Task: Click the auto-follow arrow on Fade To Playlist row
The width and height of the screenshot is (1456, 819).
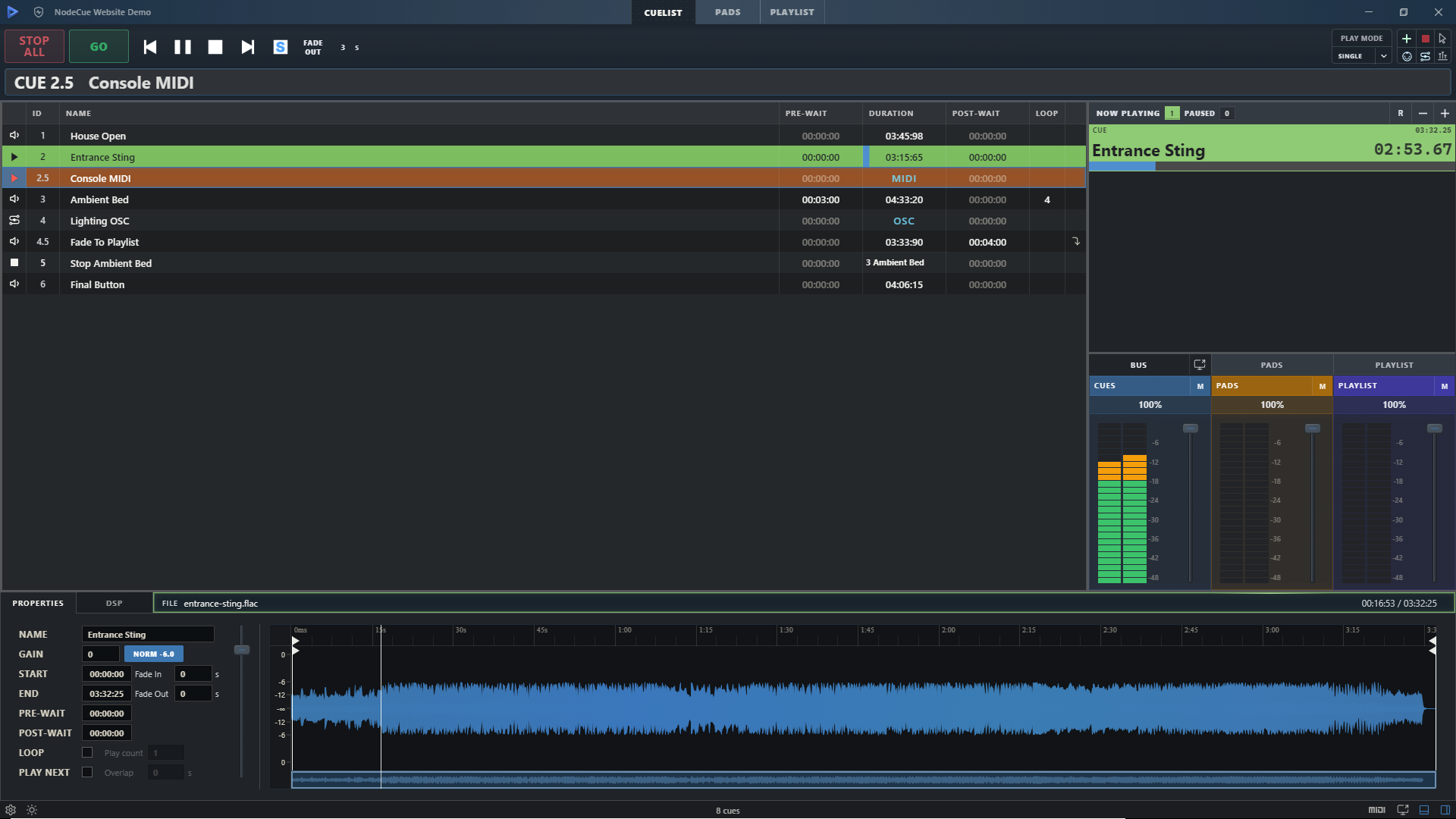Action: [1075, 241]
